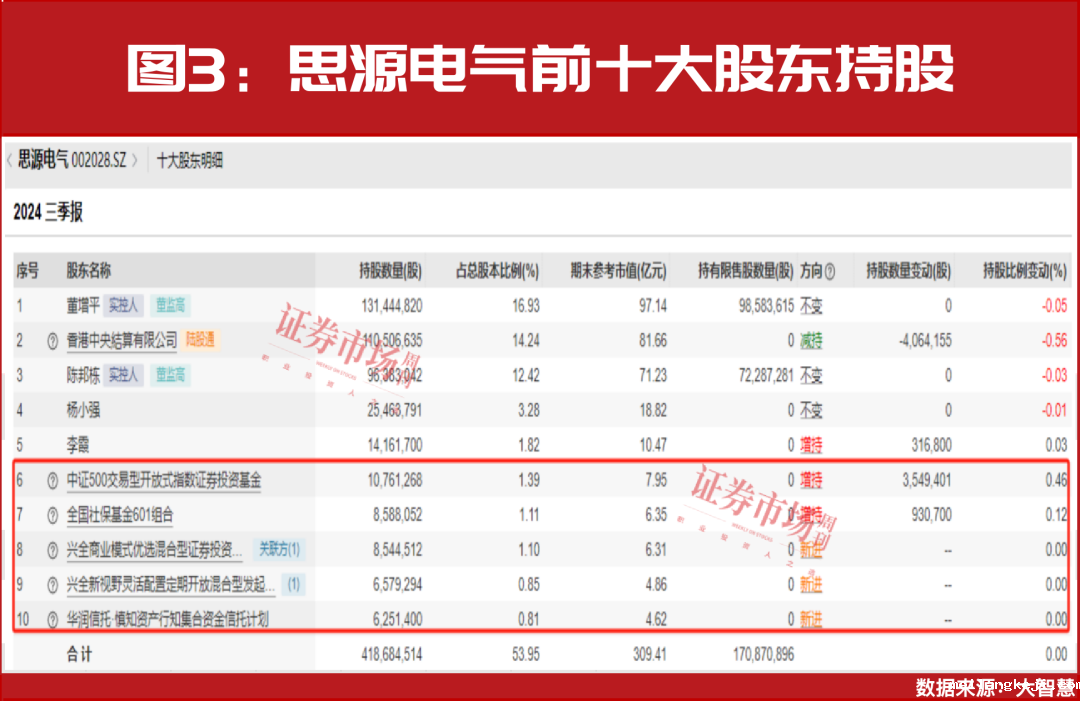Viewport: 1080px width, 701px height.
Task: Click help icon beside 兴全商业模式优选混合型证券投资
Action: pos(52,550)
